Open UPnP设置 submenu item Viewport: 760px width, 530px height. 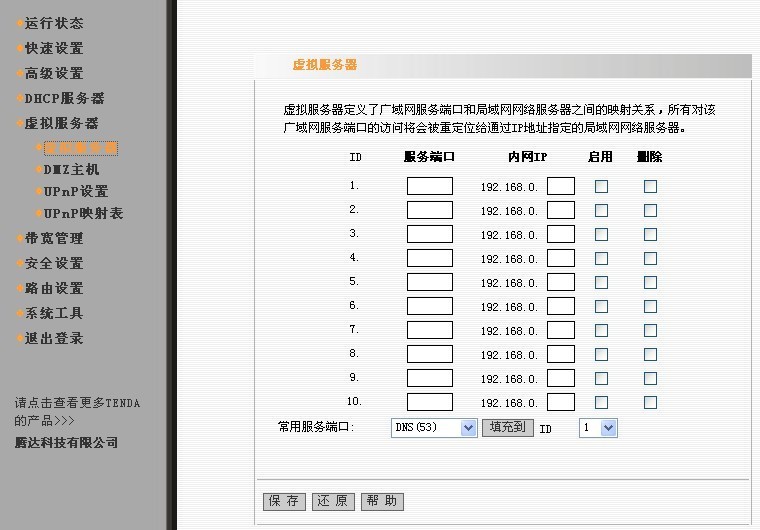76,192
